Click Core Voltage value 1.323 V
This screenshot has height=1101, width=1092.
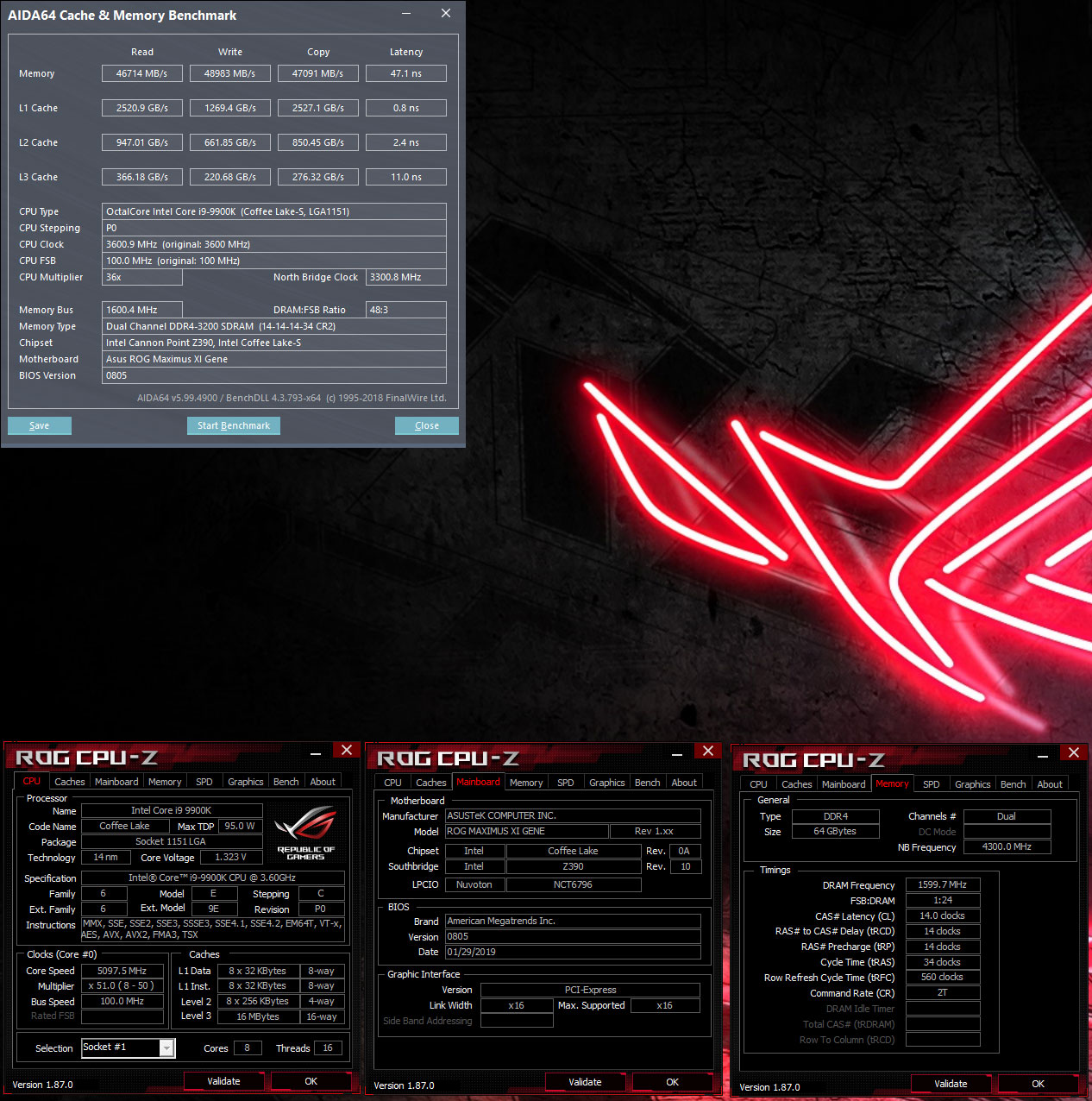[231, 857]
